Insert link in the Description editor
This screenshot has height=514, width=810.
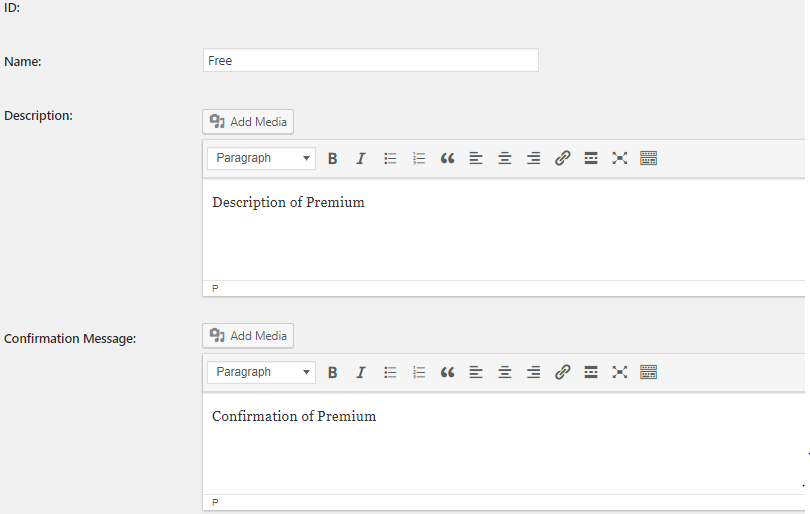[x=562, y=158]
